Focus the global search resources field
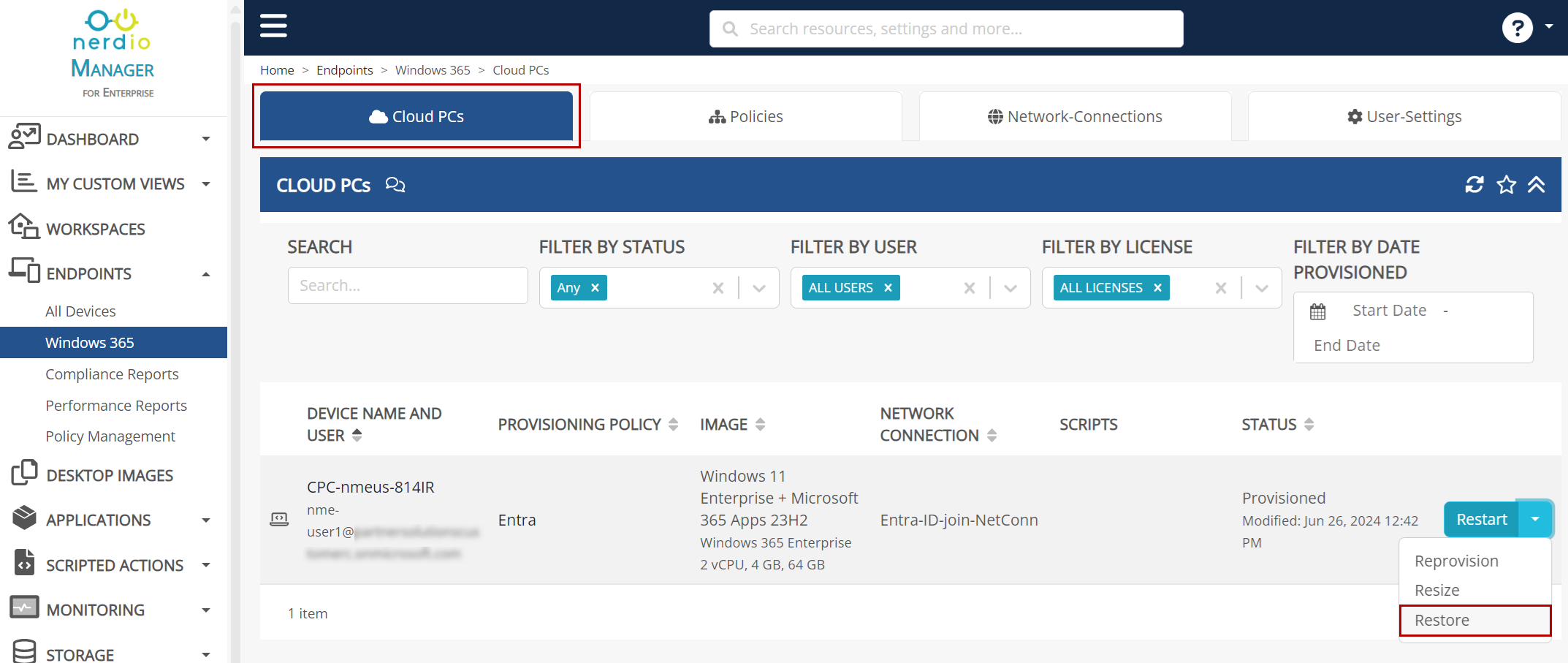This screenshot has height=663, width=1568. (946, 29)
